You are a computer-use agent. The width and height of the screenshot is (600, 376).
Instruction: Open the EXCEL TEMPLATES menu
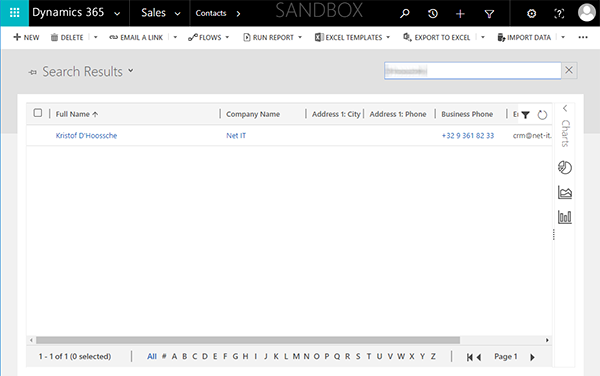[x=352, y=37]
